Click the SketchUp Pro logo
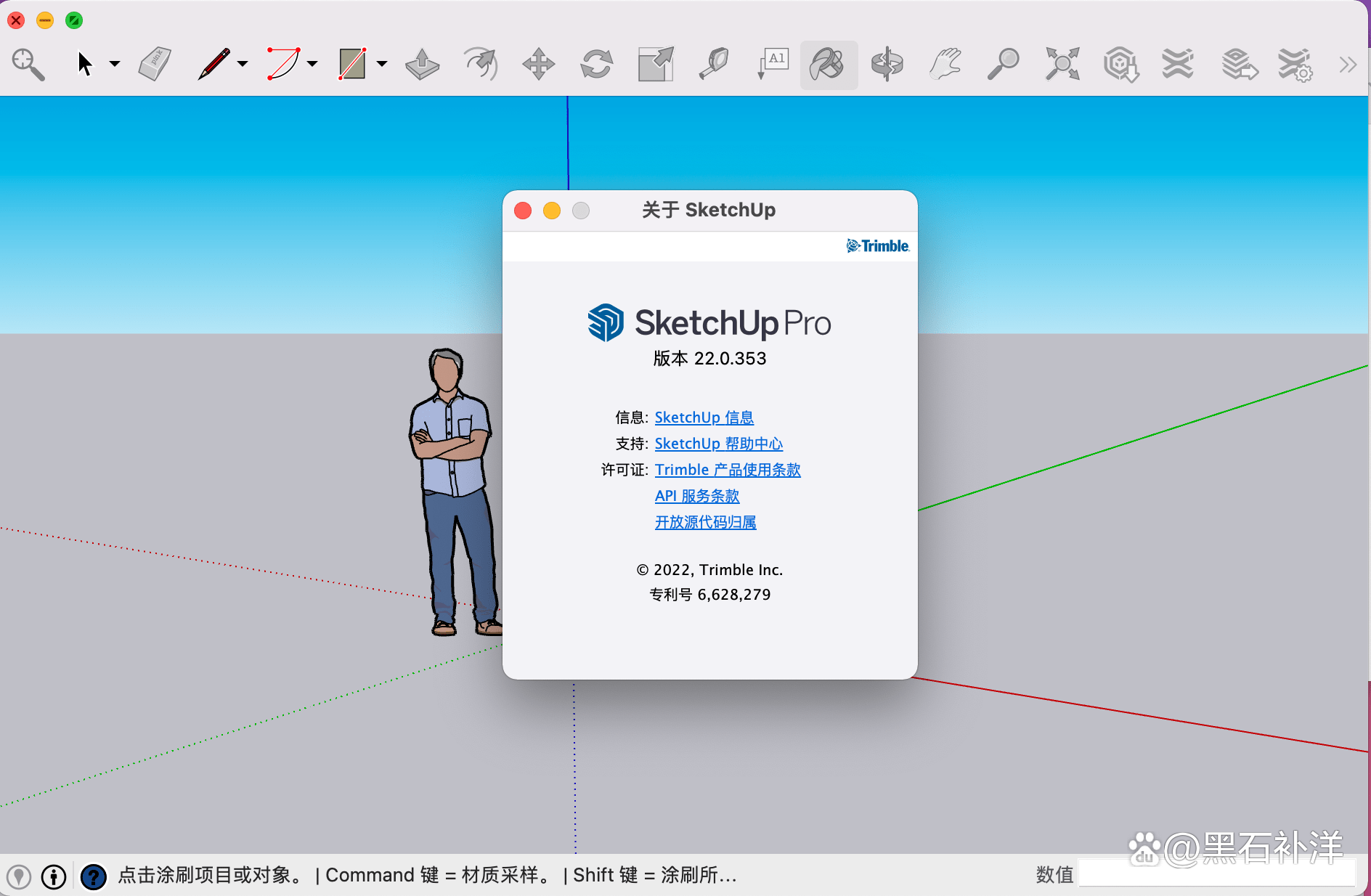 tap(709, 323)
